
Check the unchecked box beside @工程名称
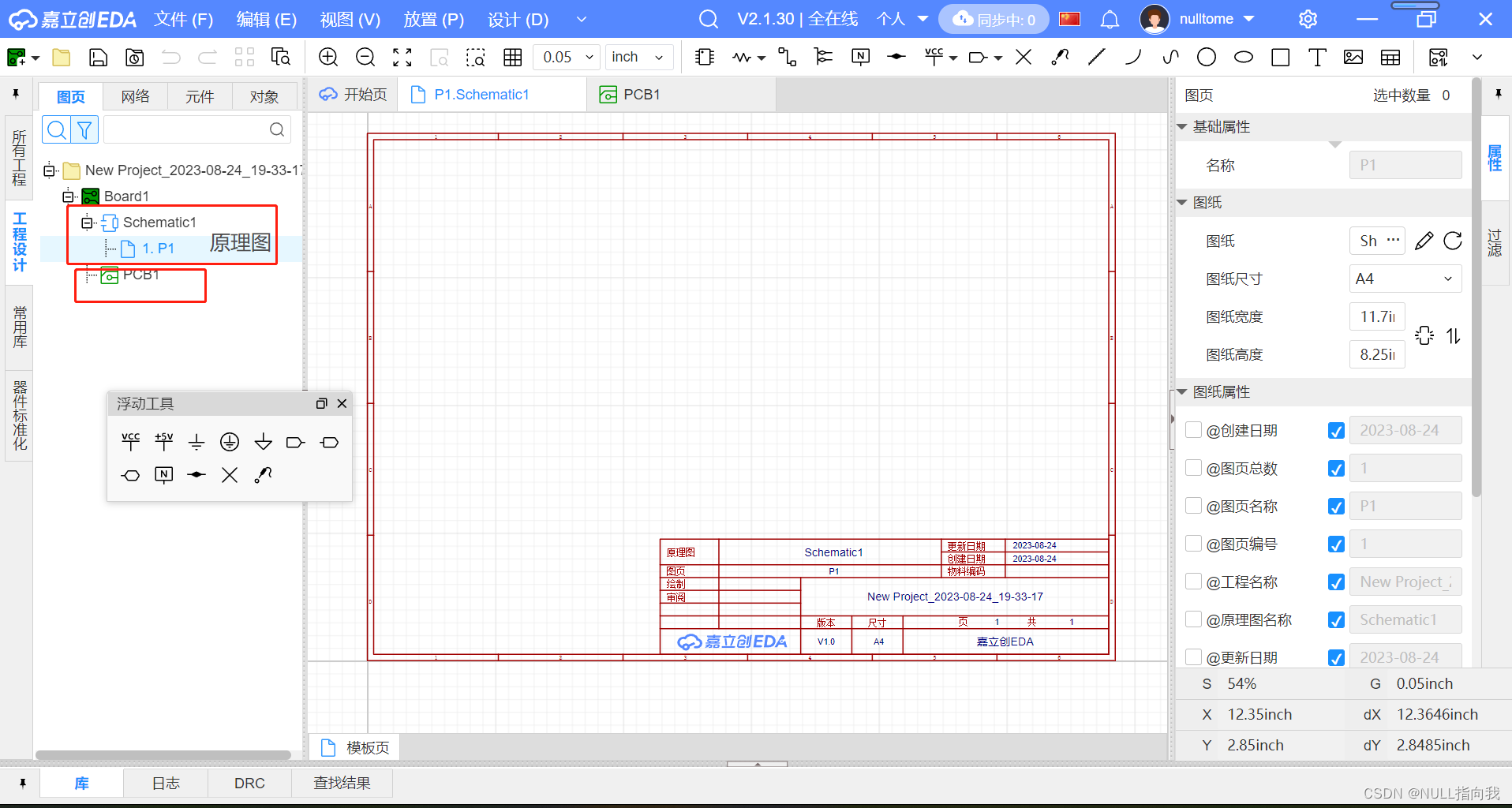click(x=1194, y=581)
